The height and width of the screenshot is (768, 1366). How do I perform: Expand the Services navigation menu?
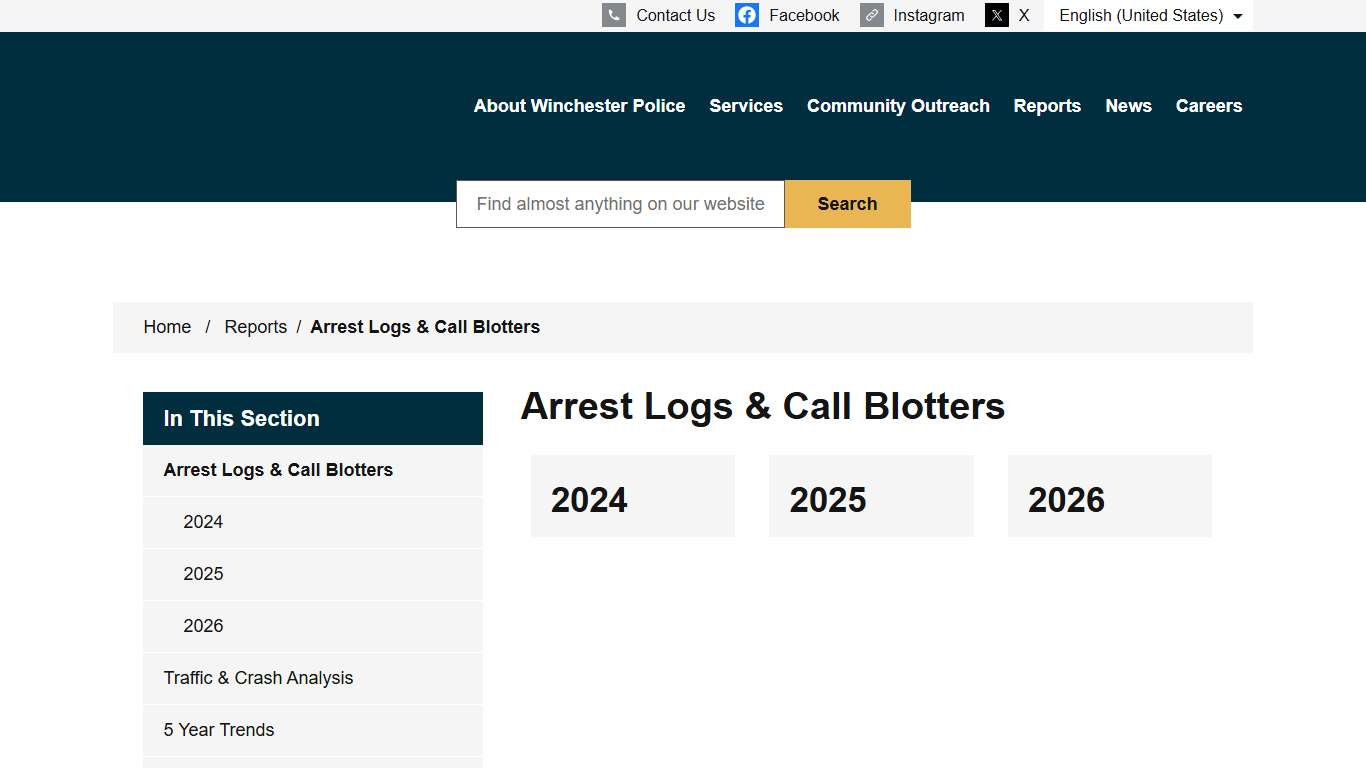745,105
